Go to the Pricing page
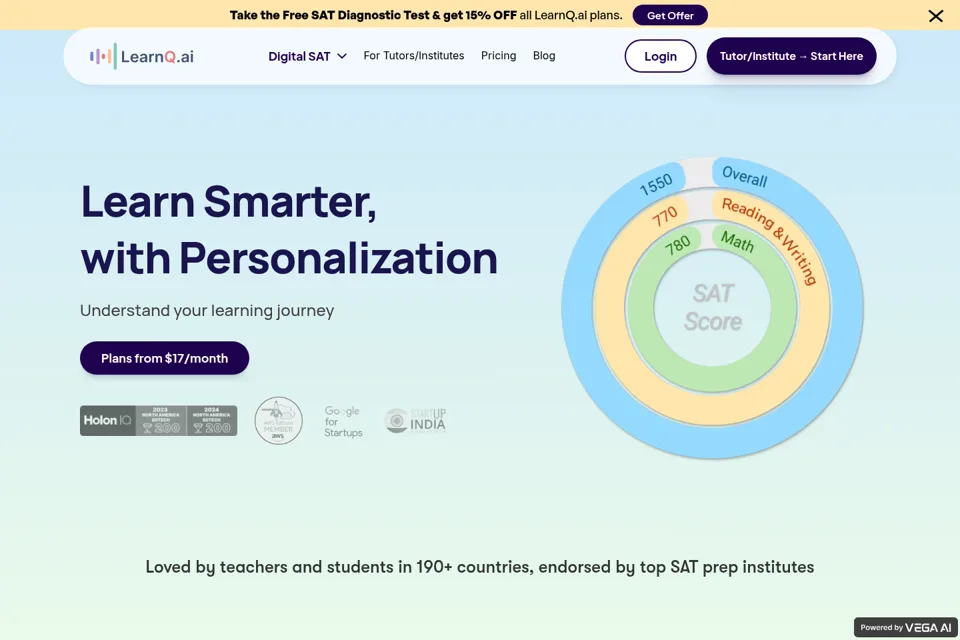This screenshot has height=640, width=960. pos(498,56)
